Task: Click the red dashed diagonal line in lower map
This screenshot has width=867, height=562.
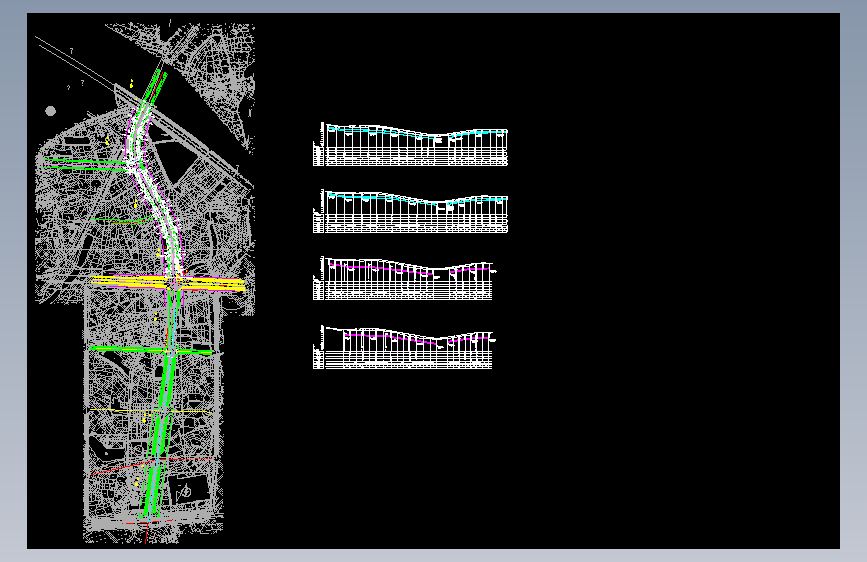Action: point(151,465)
